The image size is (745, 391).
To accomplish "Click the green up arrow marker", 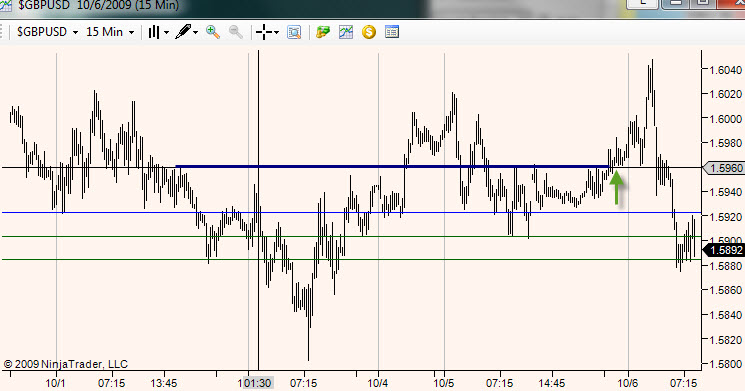I will [616, 187].
